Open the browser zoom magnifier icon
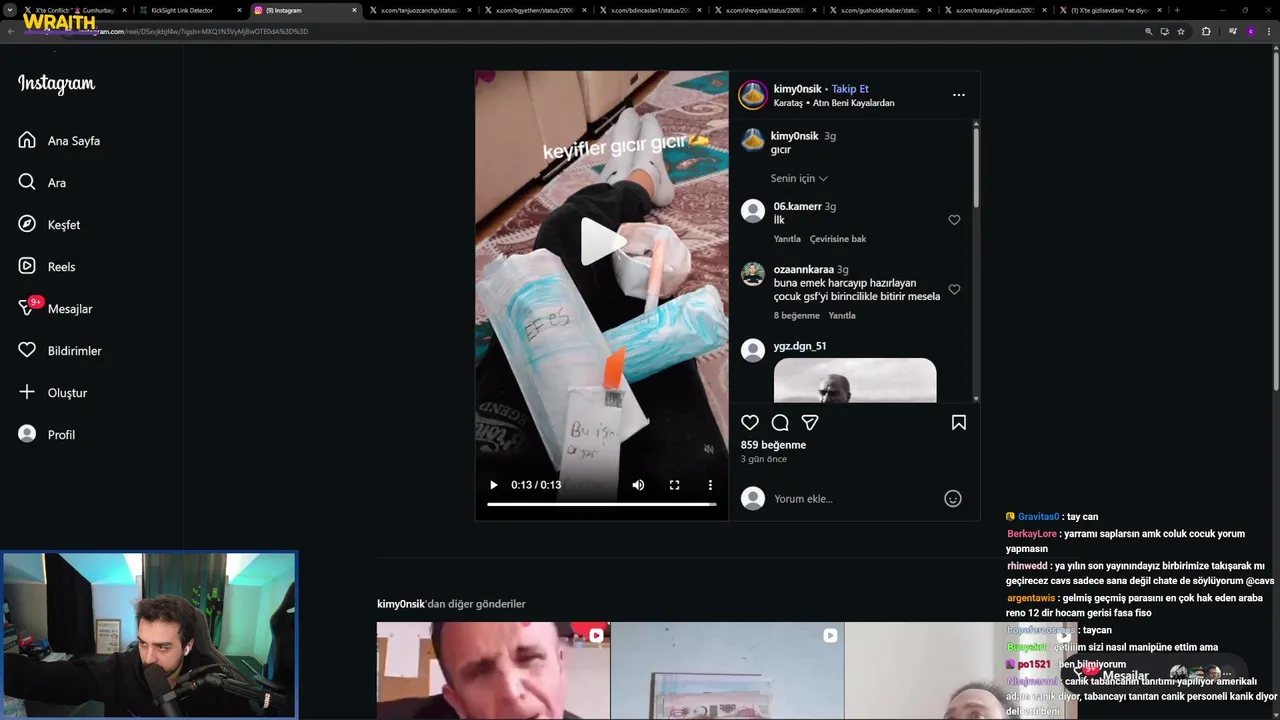The height and width of the screenshot is (720, 1280). pyautogui.click(x=1149, y=31)
